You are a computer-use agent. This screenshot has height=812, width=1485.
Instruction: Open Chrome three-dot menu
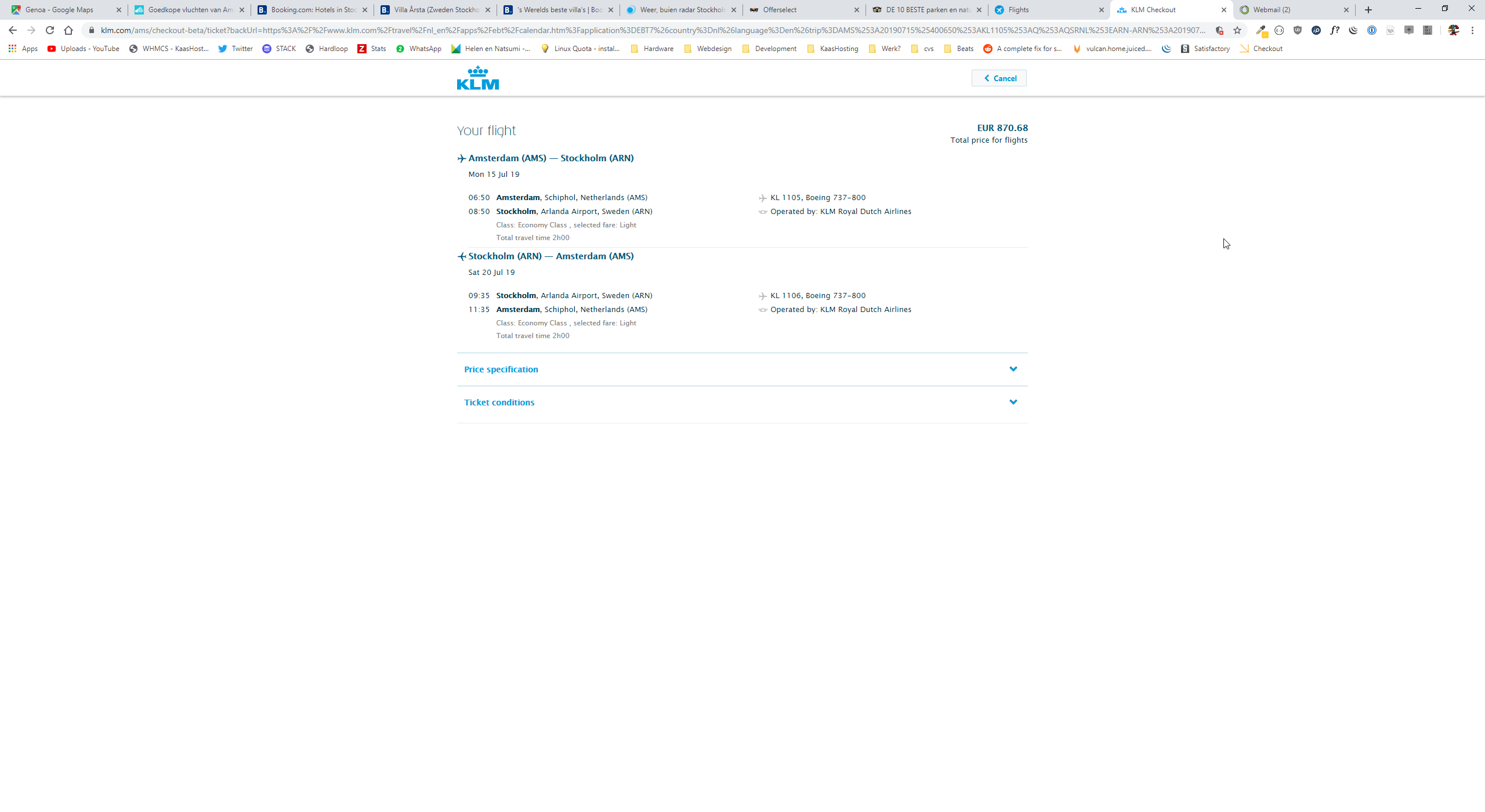(x=1472, y=30)
